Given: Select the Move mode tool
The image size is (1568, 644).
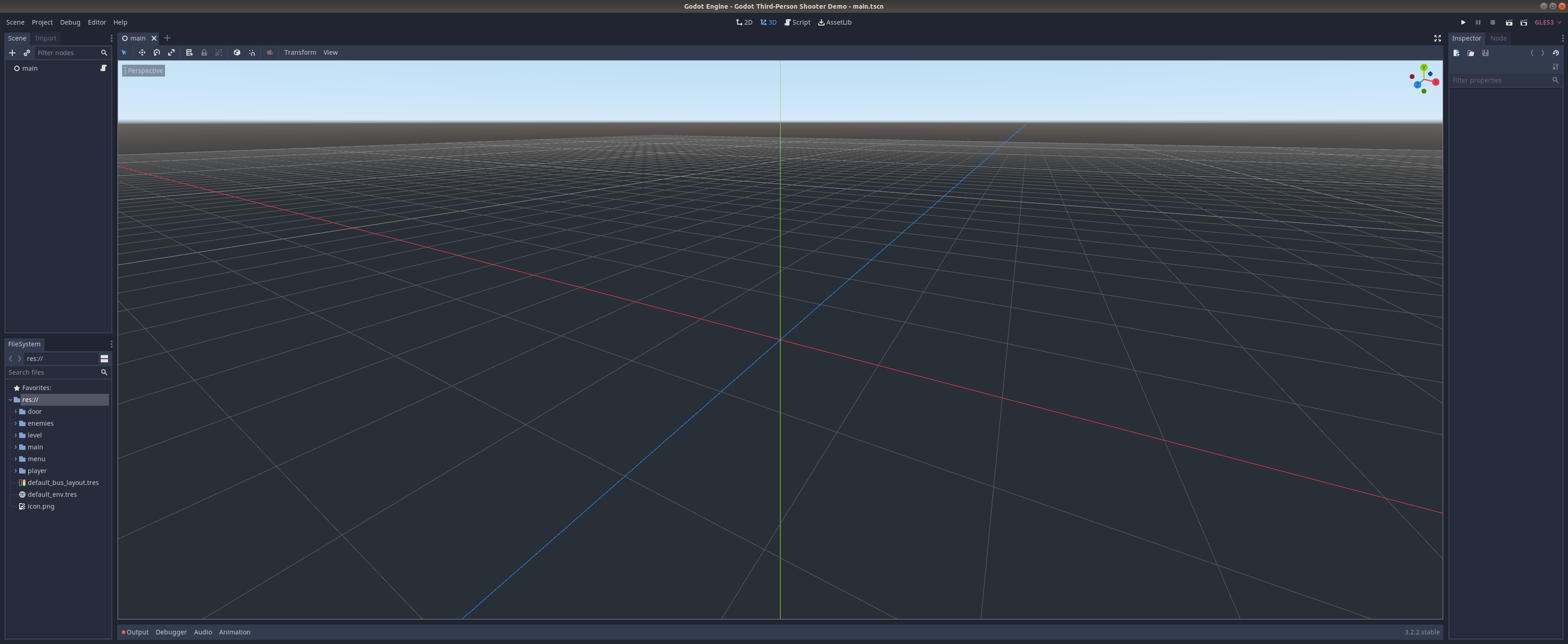Looking at the screenshot, I should [x=142, y=53].
